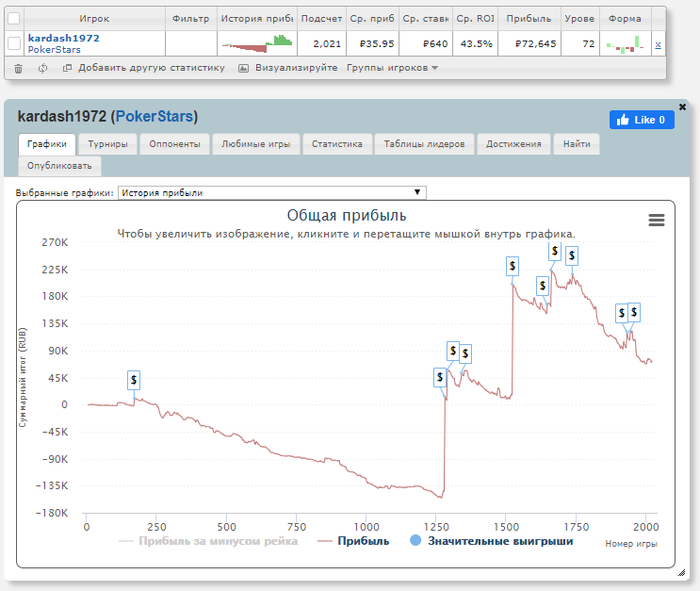Viewport: 700px width, 591px height.
Task: Click the Форма sparkline thumbnail
Action: 625,43
